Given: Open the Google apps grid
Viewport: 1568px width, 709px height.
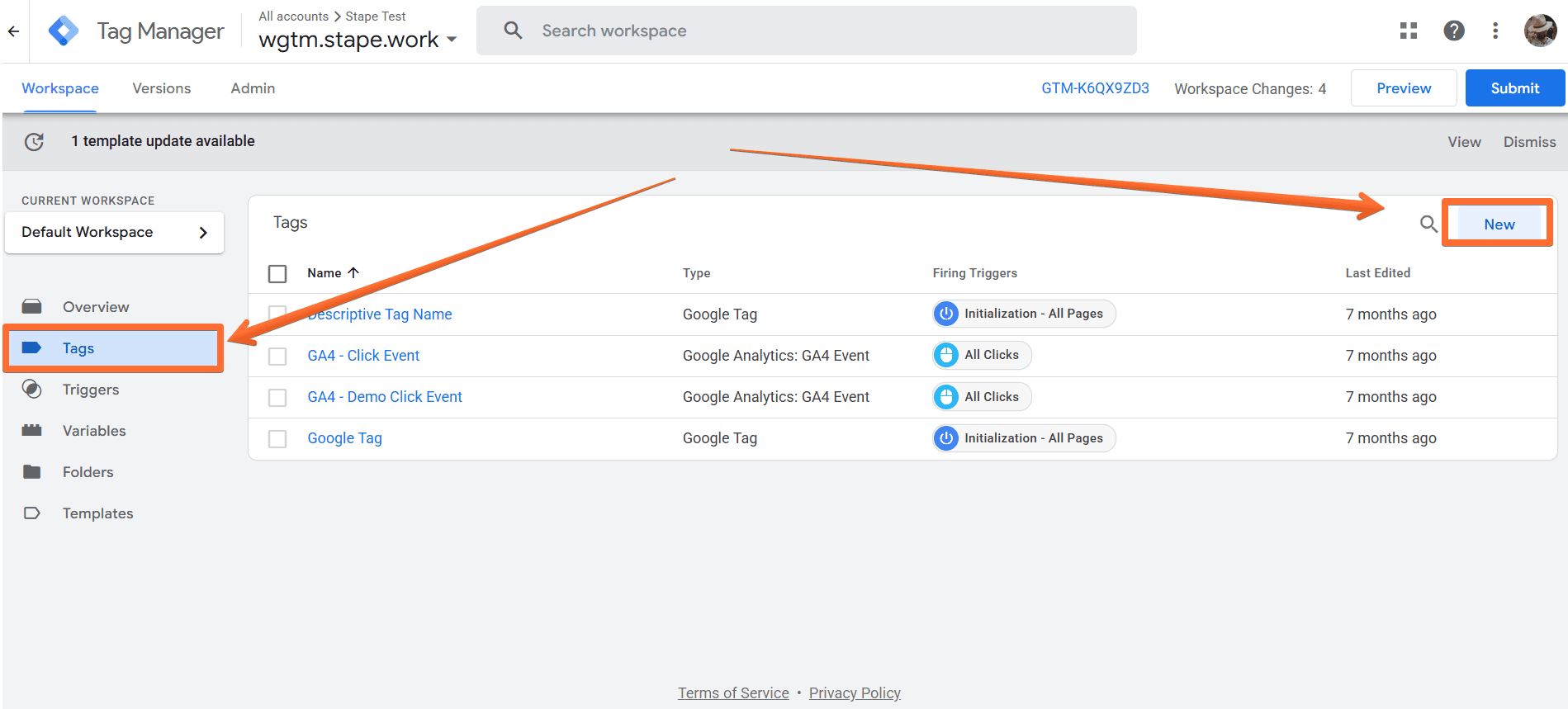Looking at the screenshot, I should tap(1409, 31).
